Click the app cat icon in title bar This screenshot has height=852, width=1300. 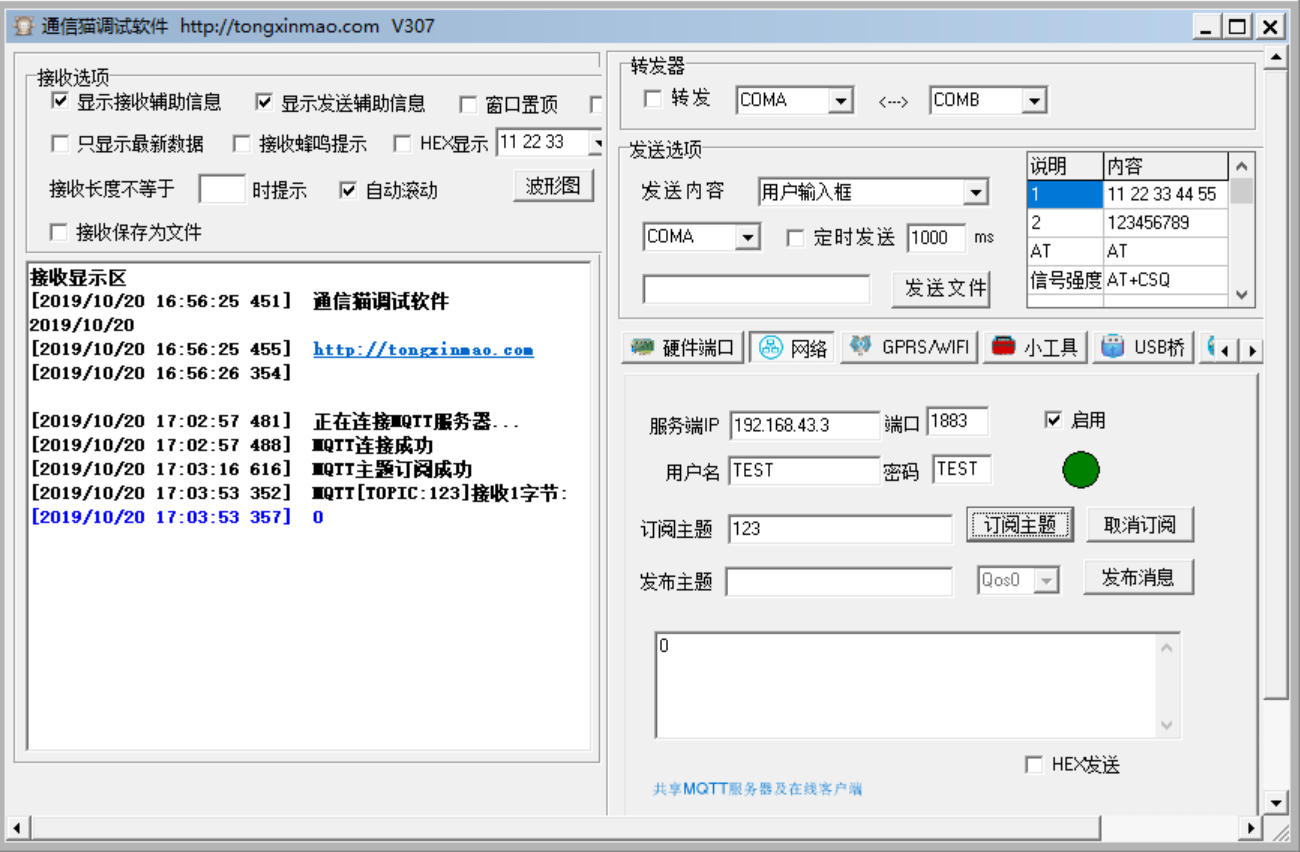point(24,27)
